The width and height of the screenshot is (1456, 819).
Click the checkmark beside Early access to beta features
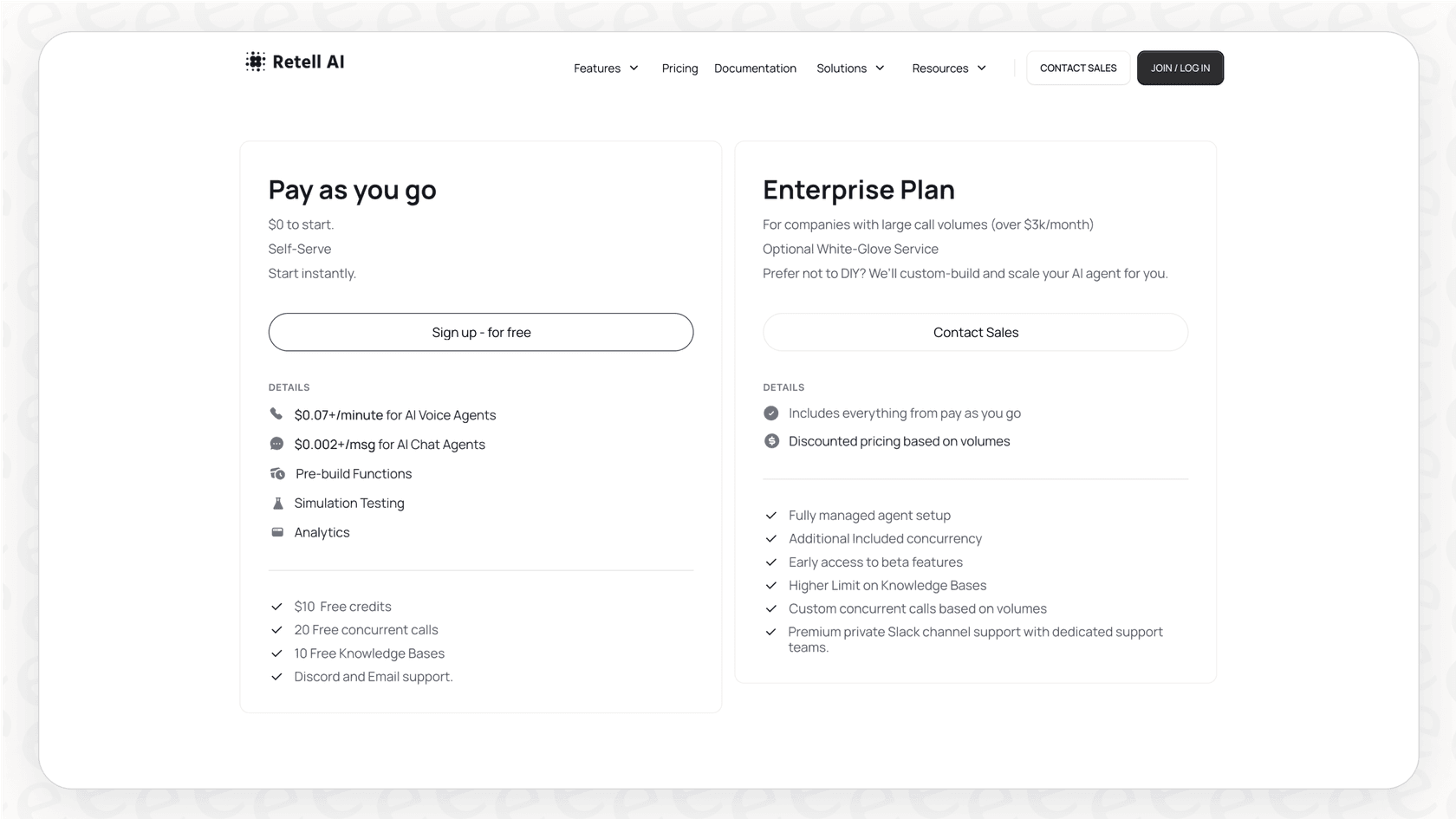771,562
